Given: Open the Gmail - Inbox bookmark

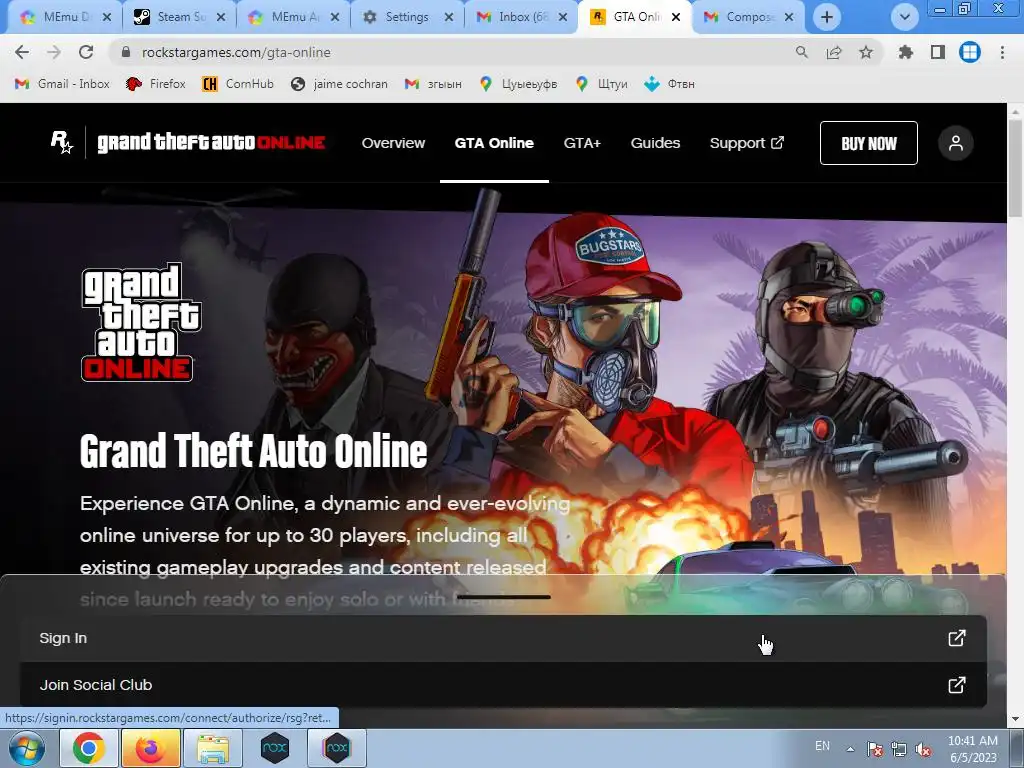Looking at the screenshot, I should [x=62, y=84].
